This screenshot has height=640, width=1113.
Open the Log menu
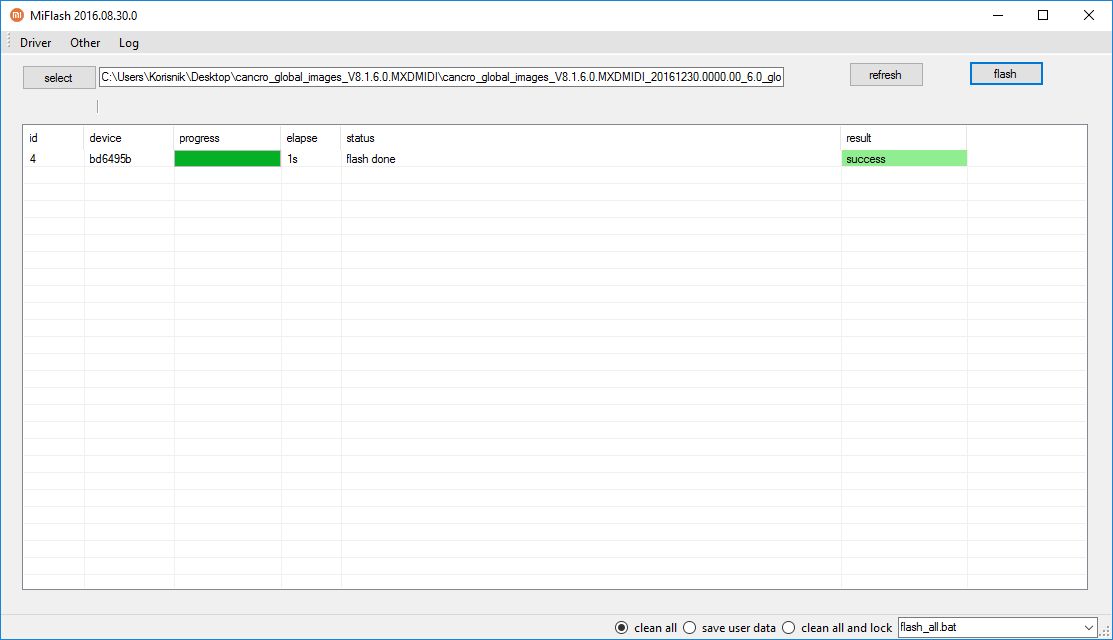(128, 43)
